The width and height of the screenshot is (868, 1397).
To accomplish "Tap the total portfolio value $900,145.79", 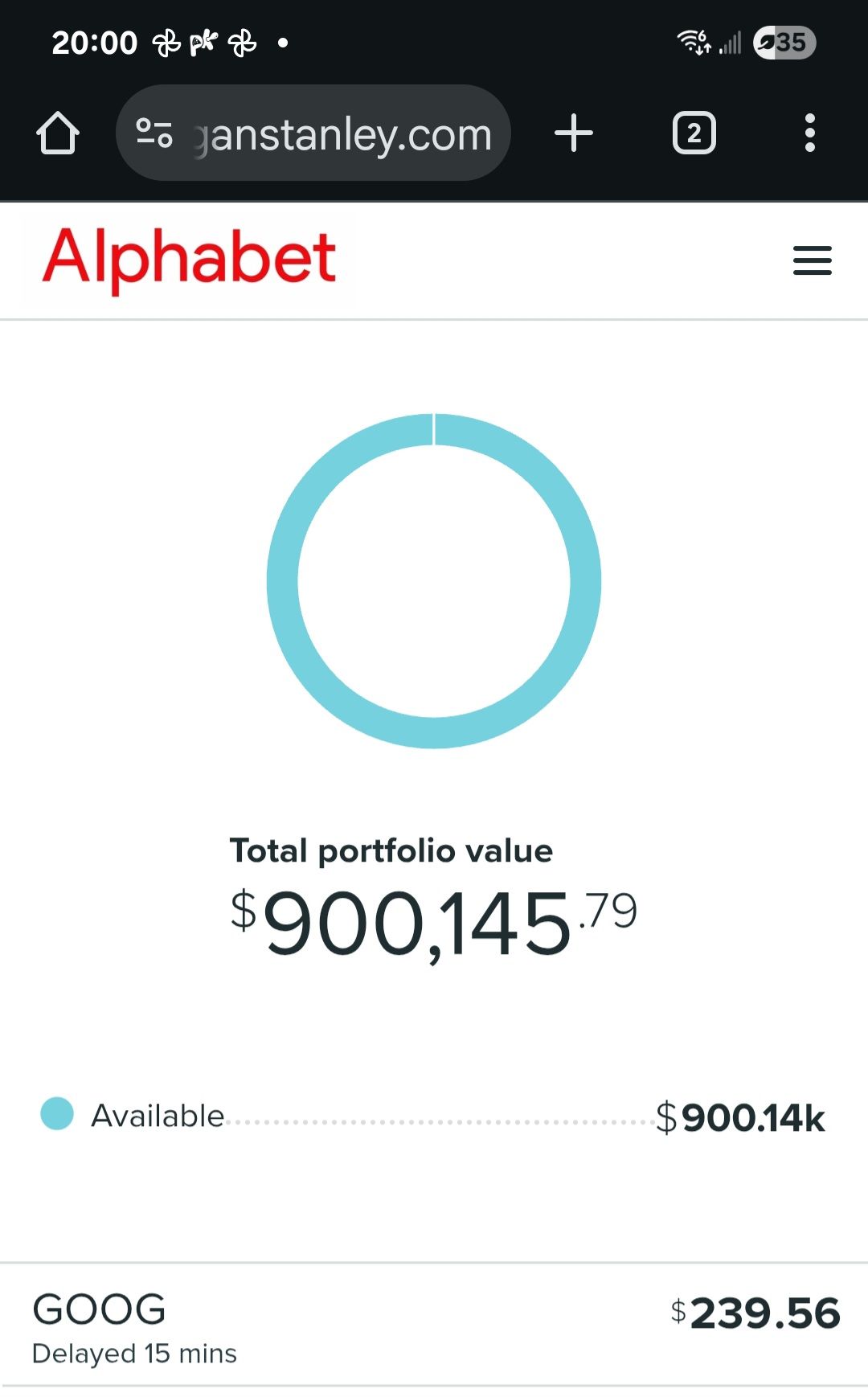I will 434,924.
